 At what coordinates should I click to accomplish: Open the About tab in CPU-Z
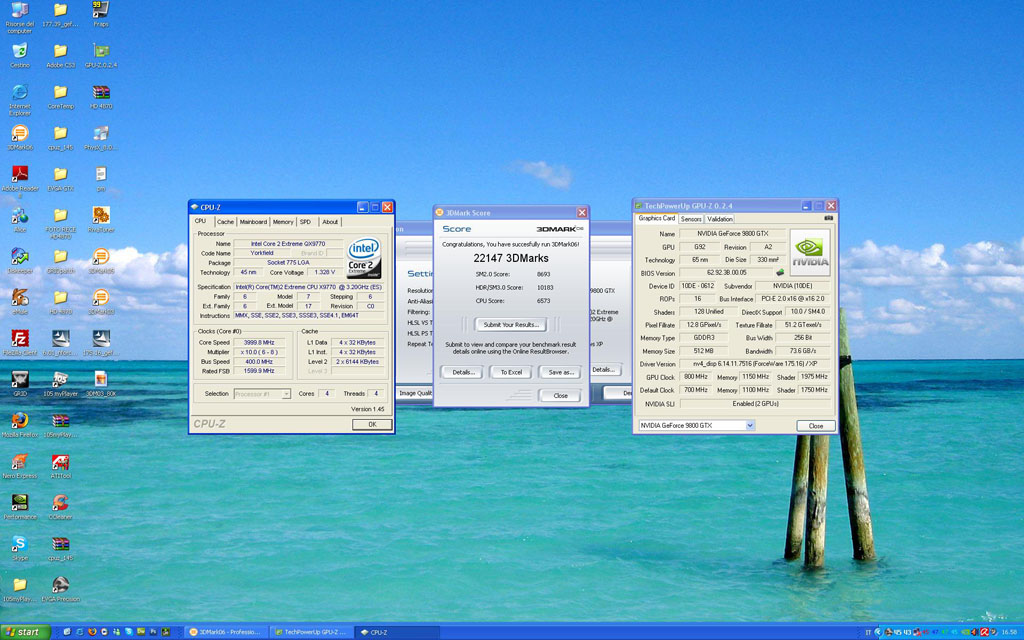tap(330, 222)
